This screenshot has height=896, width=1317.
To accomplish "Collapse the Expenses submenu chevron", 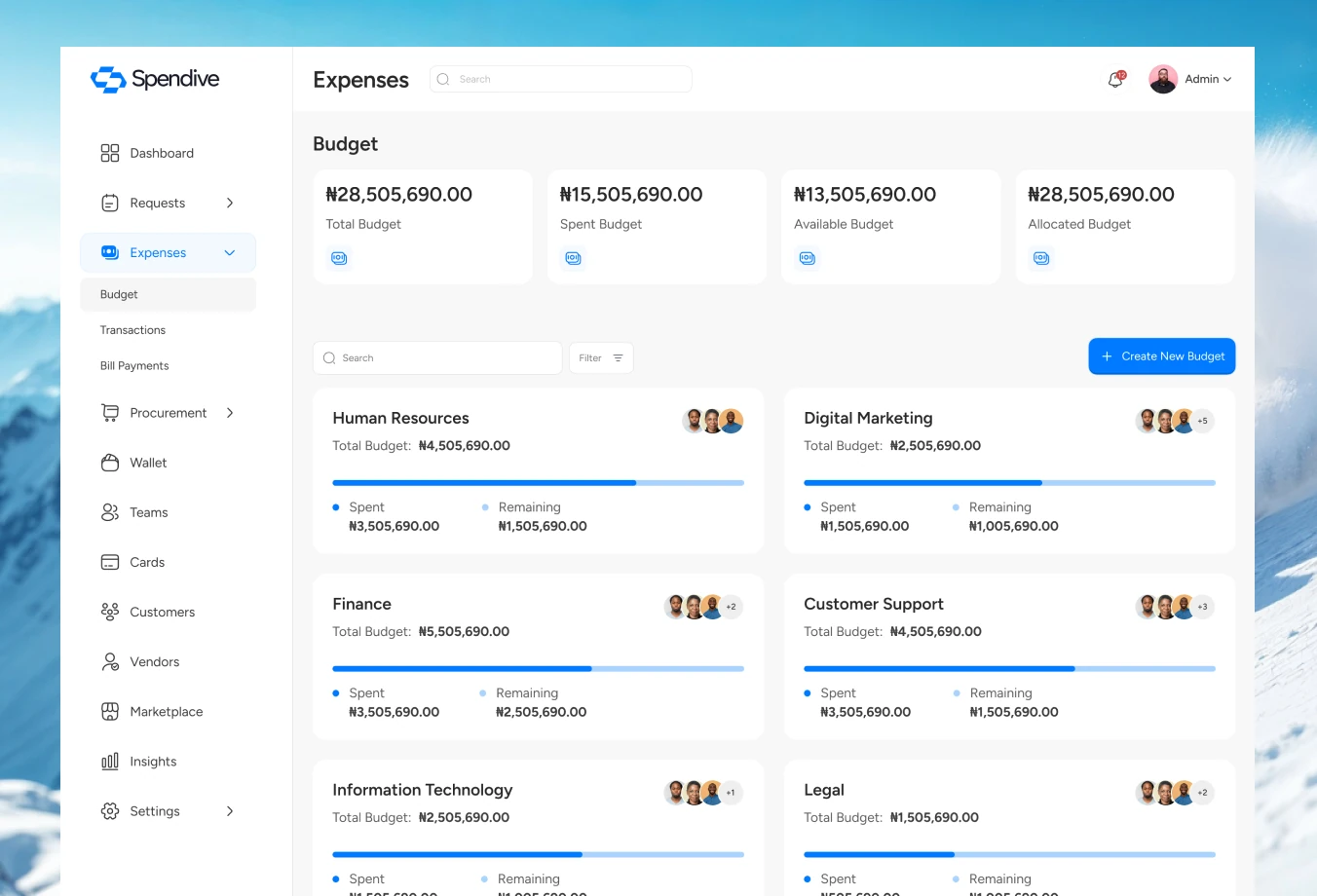I will click(230, 253).
